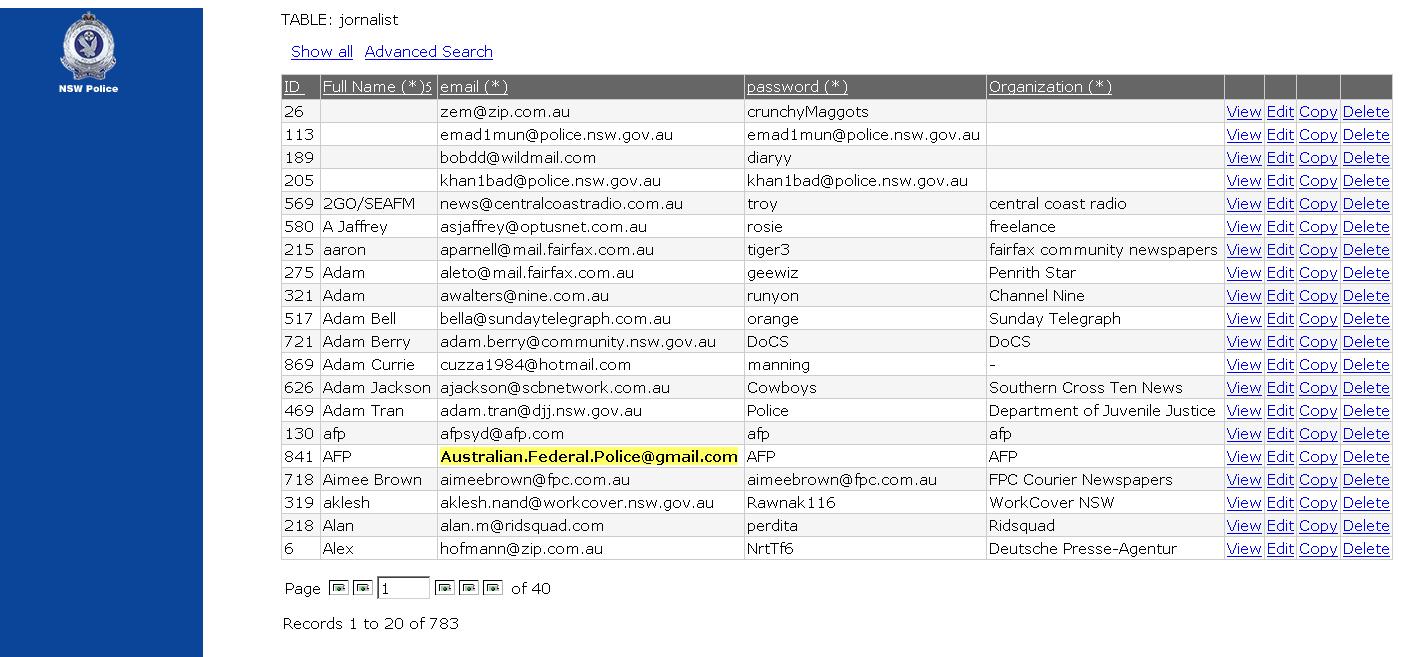
Task: Click pagination icon immediately right of page box
Action: (x=444, y=588)
